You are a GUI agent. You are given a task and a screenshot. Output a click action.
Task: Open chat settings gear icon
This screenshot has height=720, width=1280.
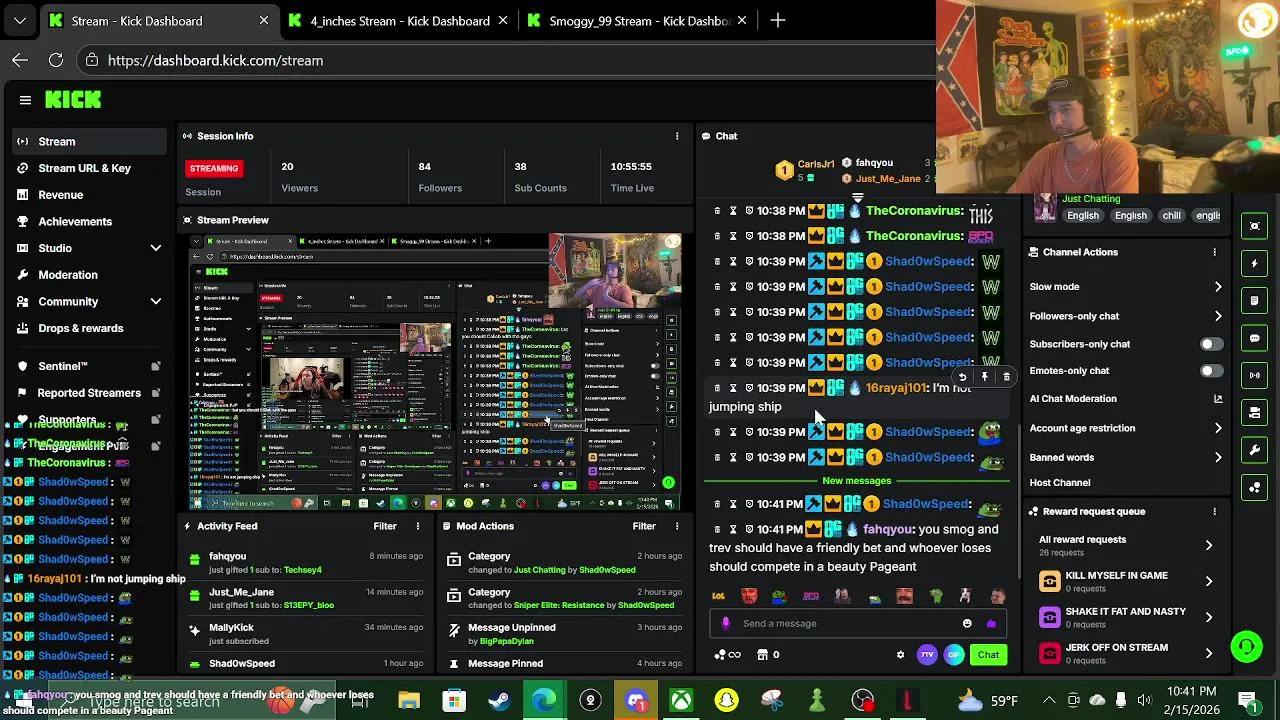coord(900,655)
